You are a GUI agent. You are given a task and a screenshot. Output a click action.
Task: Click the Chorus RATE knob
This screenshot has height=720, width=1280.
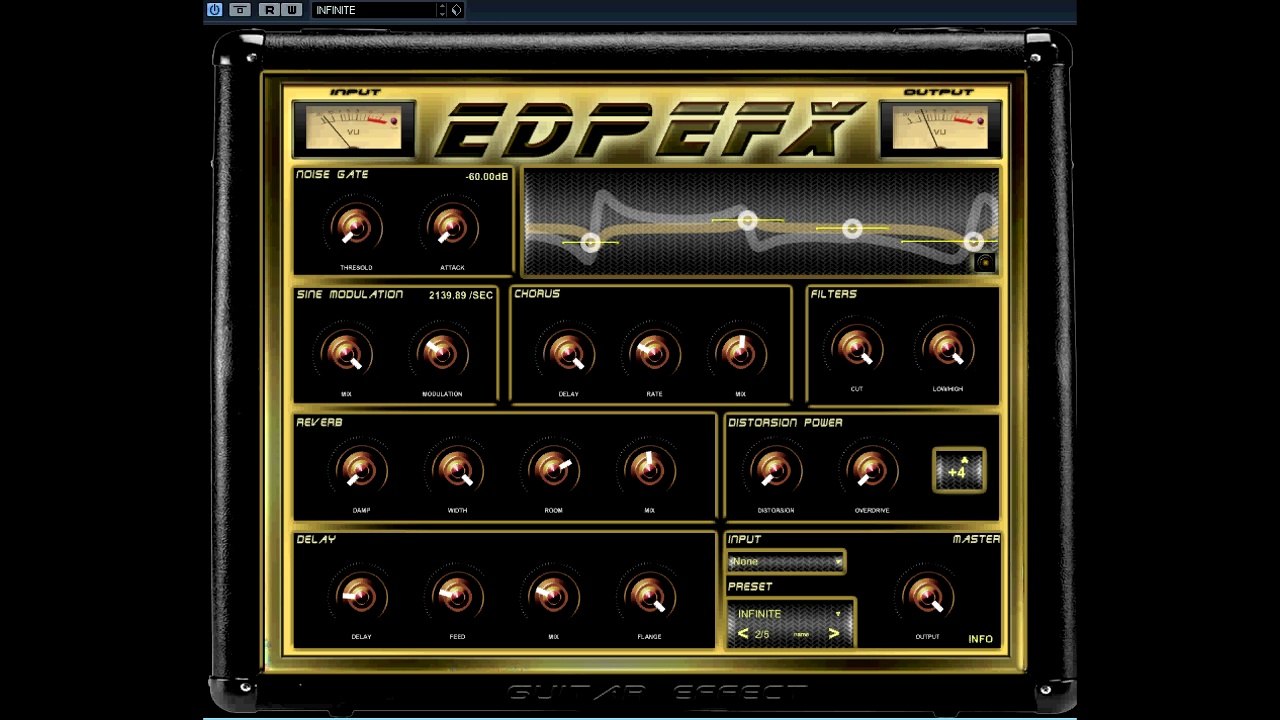654,353
